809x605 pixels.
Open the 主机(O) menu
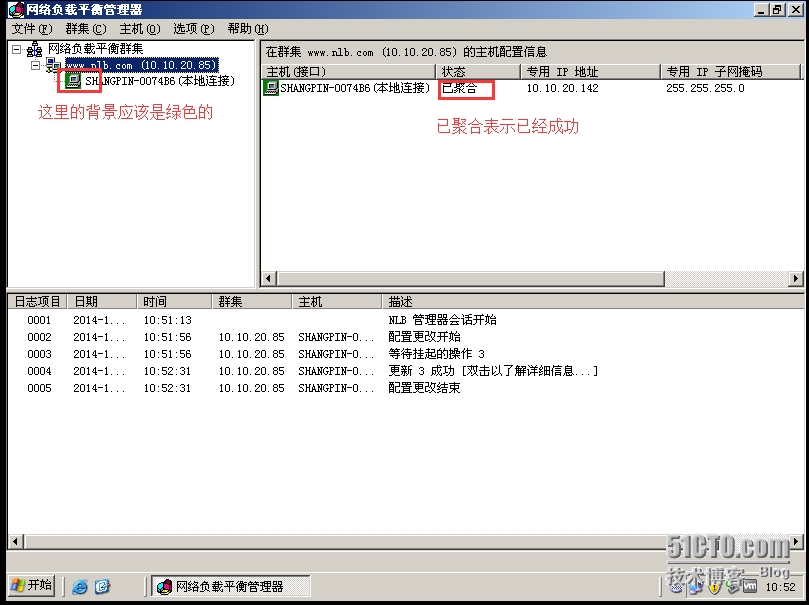140,29
